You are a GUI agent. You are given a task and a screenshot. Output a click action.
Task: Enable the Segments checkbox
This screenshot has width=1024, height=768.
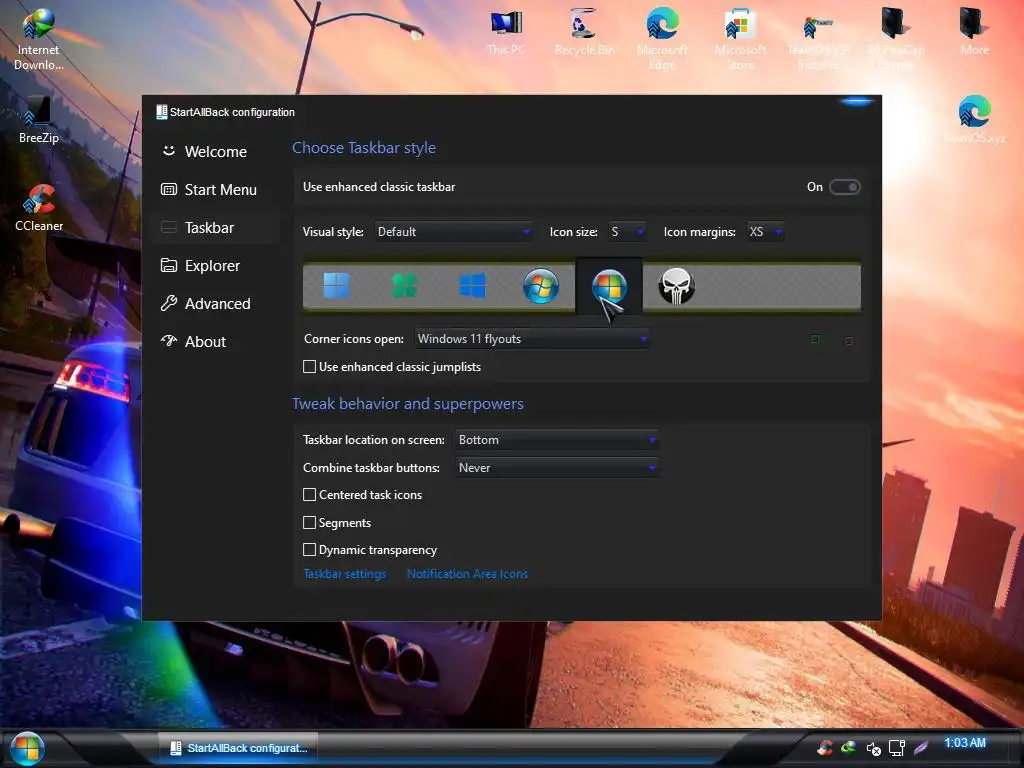(310, 522)
